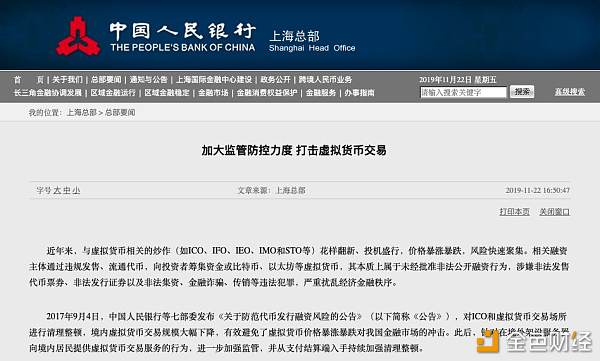Image resolution: width=600 pixels, height=361 pixels.
Task: Open the 高级搜索 advanced search link
Action: point(570,92)
